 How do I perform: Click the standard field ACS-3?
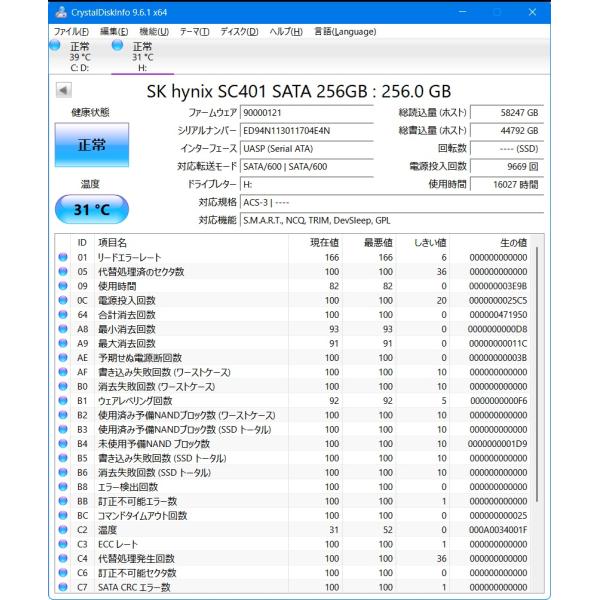tap(392, 202)
